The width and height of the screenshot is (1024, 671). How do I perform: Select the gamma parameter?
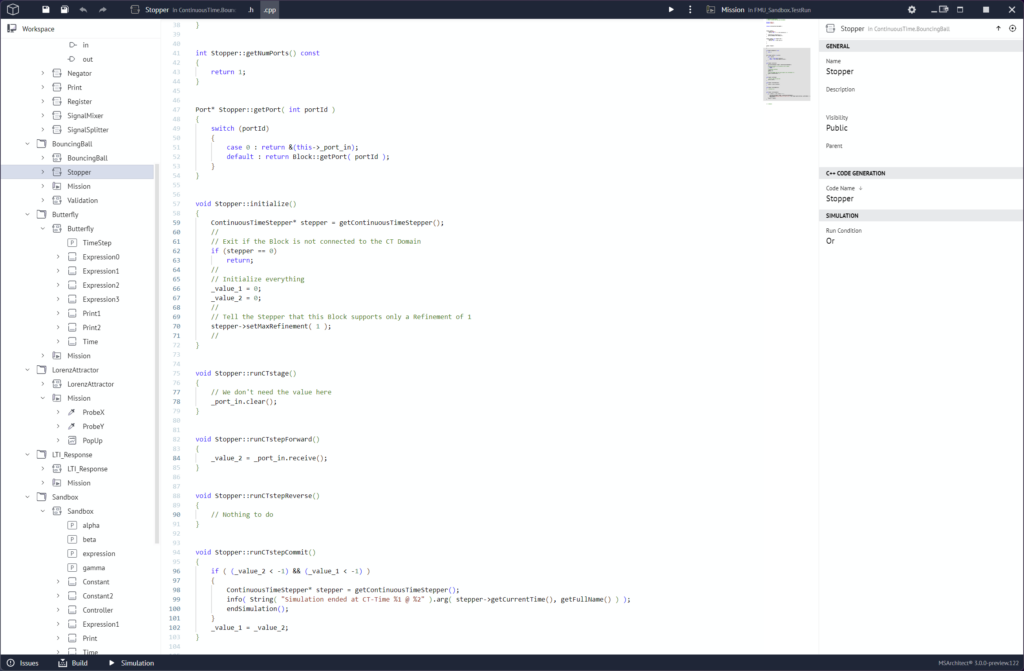coord(93,568)
